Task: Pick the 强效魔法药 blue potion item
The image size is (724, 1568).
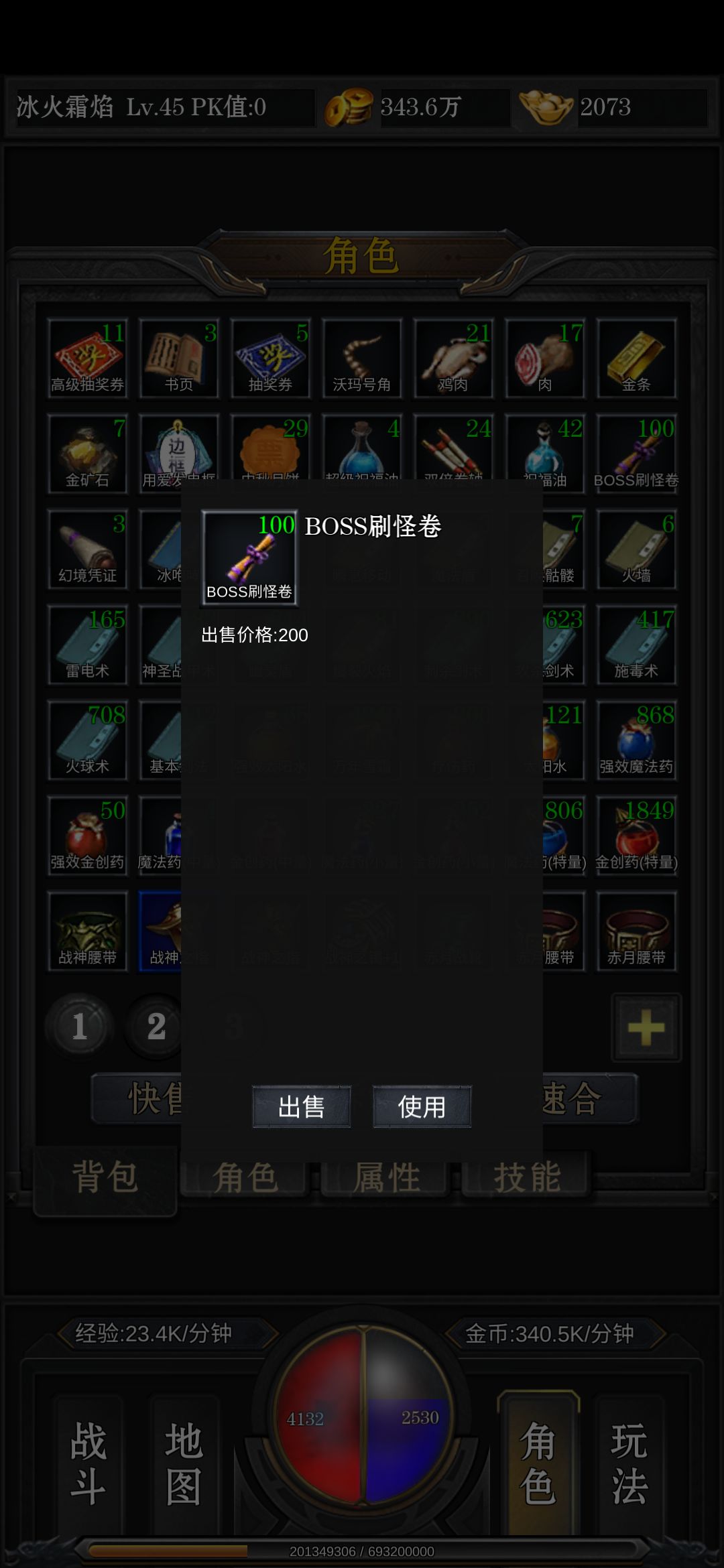Action: click(636, 740)
